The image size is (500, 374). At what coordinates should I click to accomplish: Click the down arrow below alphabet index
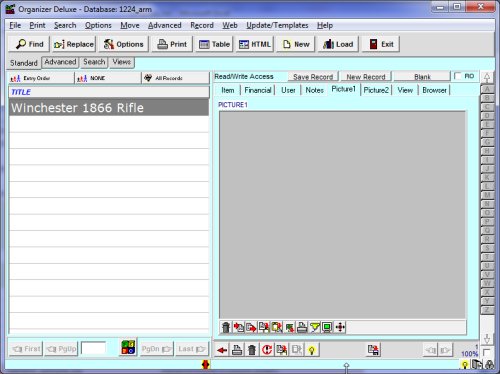coord(487,338)
